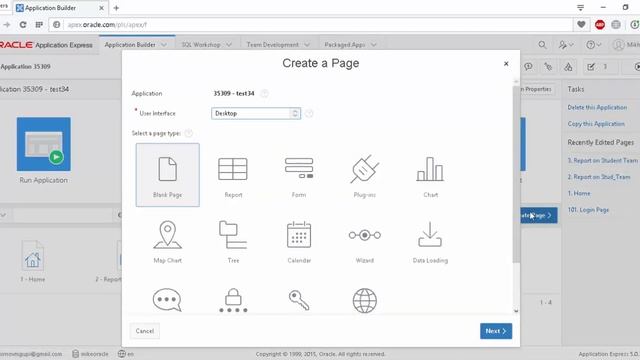Viewport: 640px width, 360px height.
Task: Expand the SQL Workshop menu arrow
Action: (x=229, y=45)
